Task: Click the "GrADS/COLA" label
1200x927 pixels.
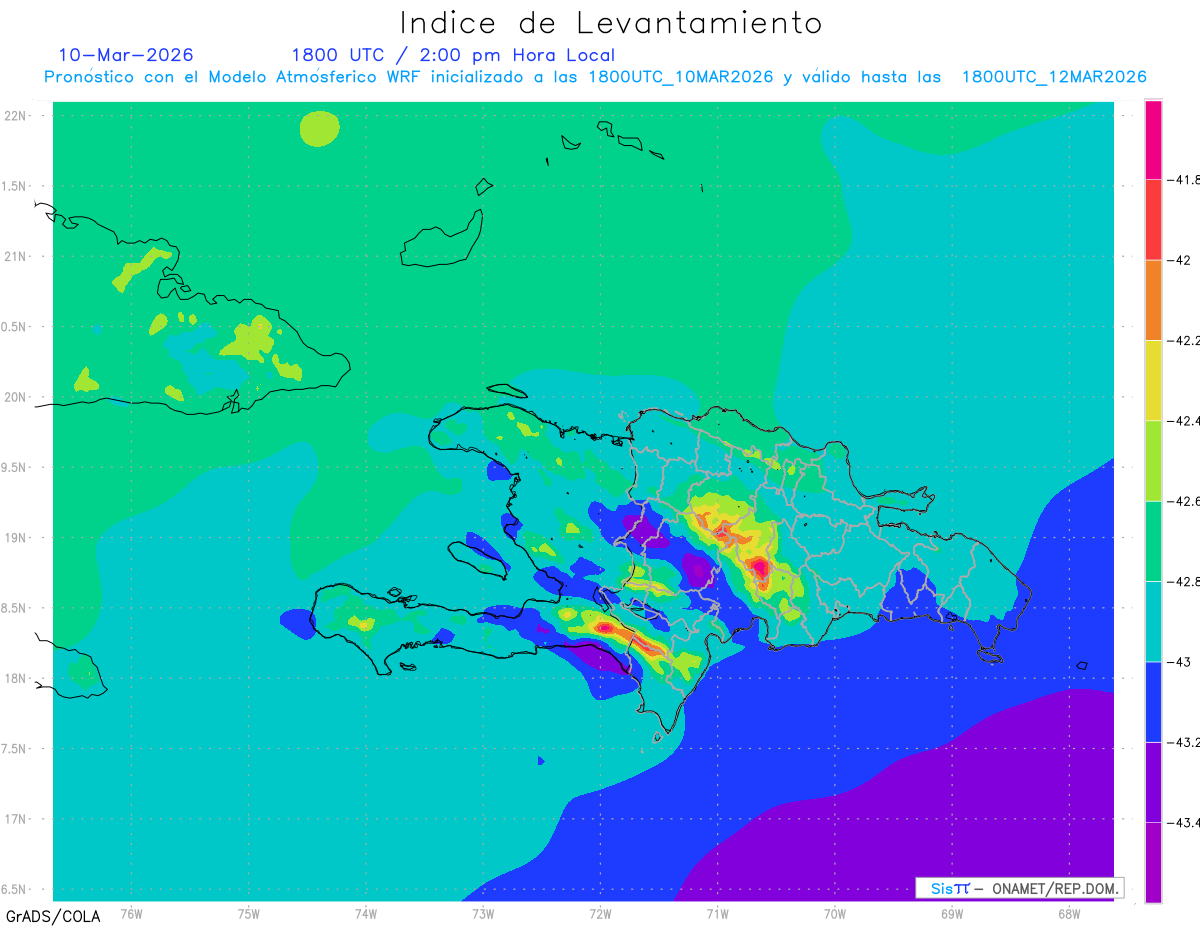Action: pos(52,916)
